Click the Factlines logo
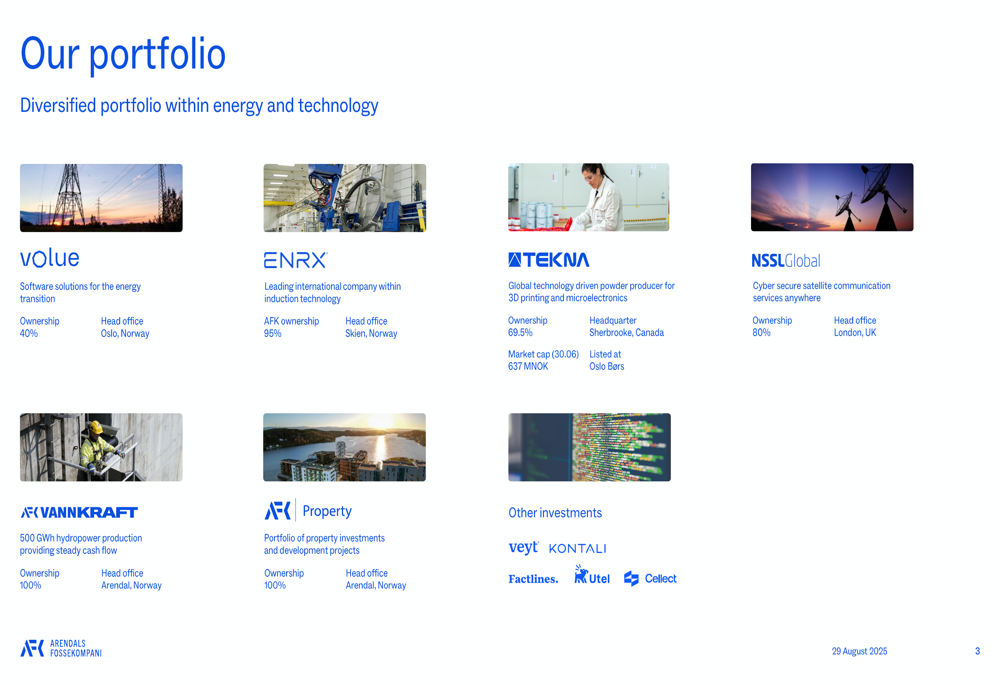 [x=533, y=579]
